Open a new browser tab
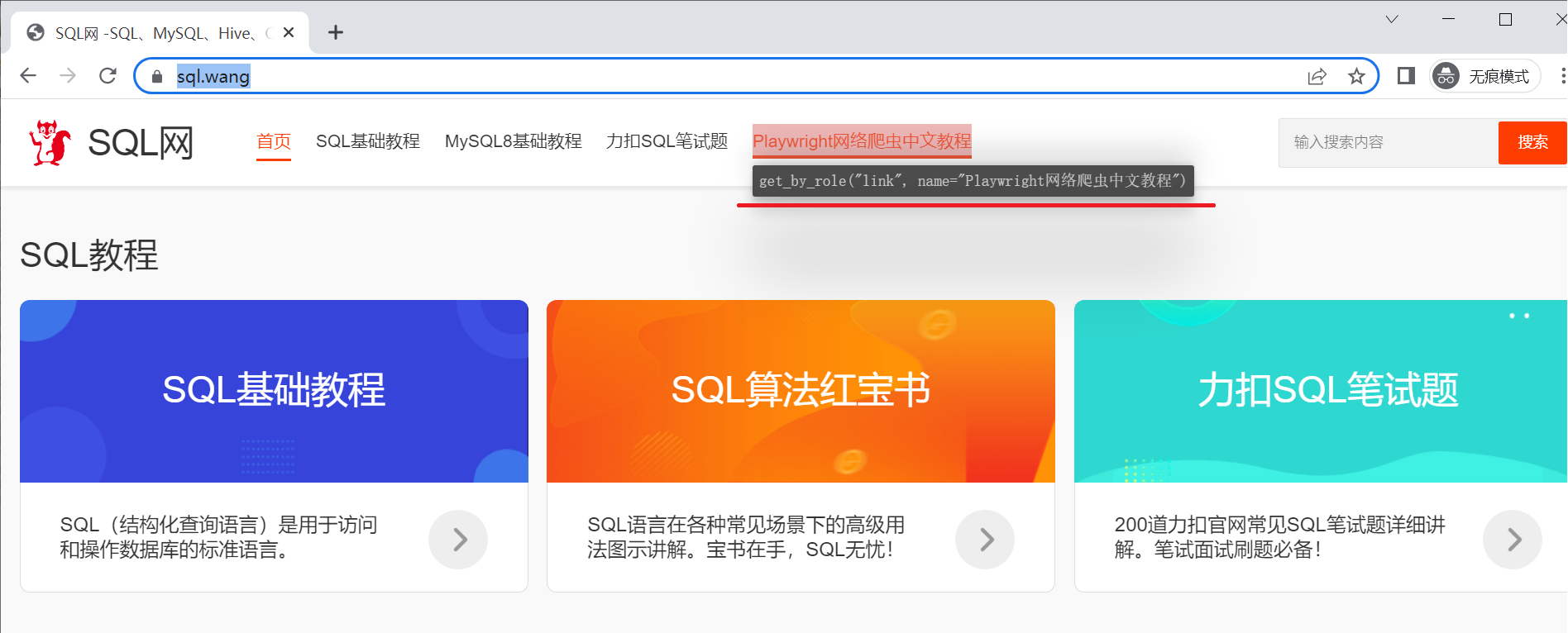Screen dimensions: 1568x633 (335, 32)
